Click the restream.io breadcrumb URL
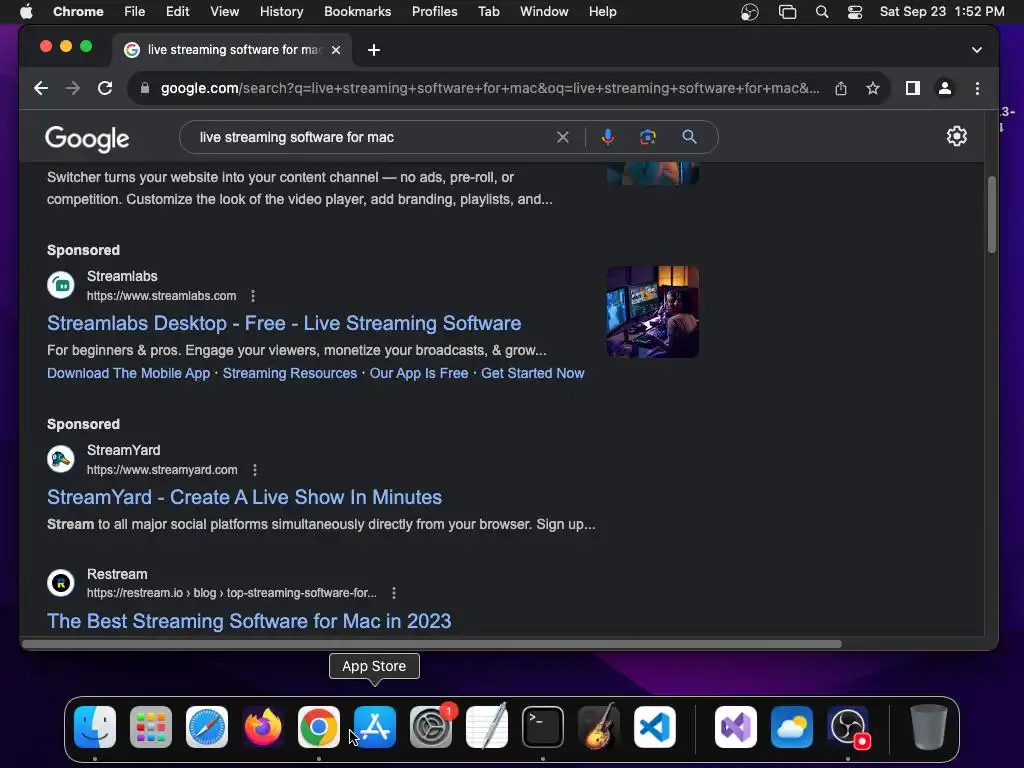The width and height of the screenshot is (1024, 768). 232,593
